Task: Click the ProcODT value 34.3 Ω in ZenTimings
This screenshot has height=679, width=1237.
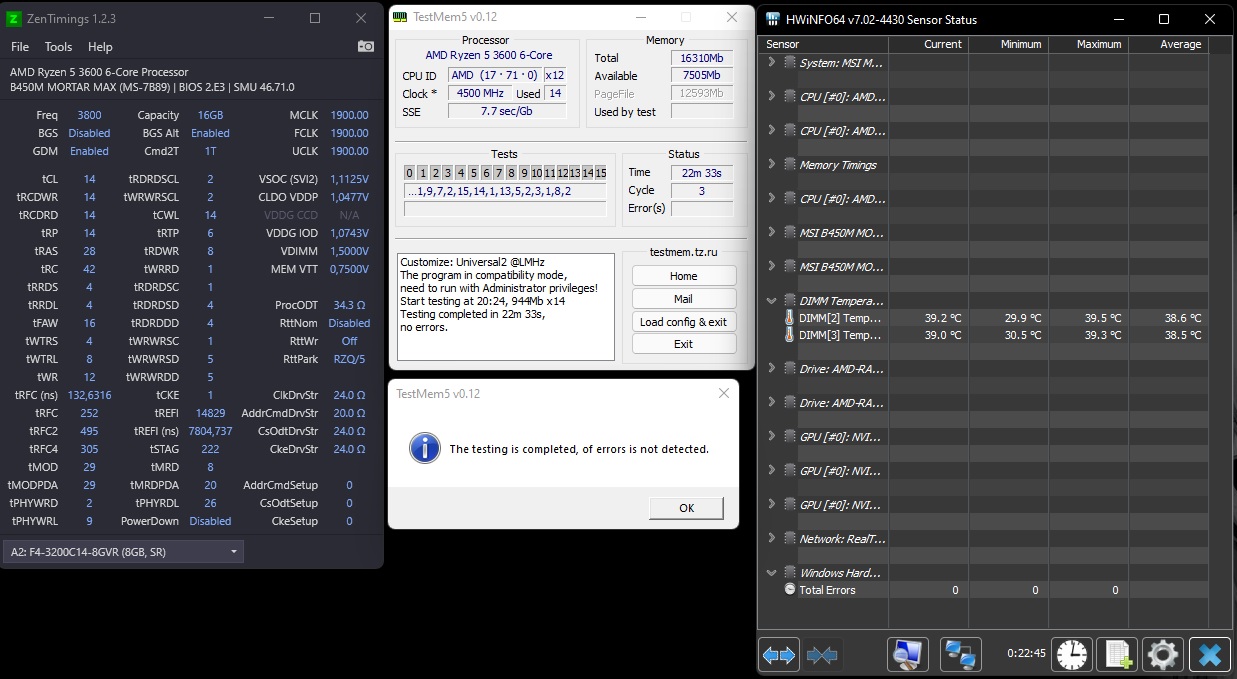Action: (x=350, y=305)
